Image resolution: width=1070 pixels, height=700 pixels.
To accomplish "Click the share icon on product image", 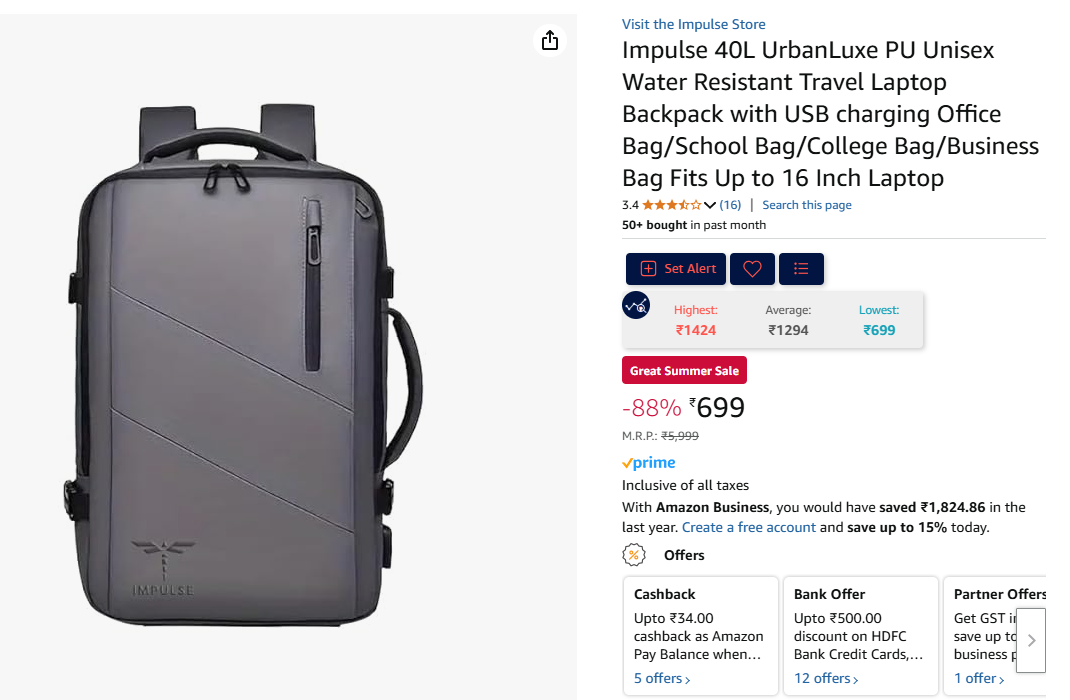I will click(549, 40).
